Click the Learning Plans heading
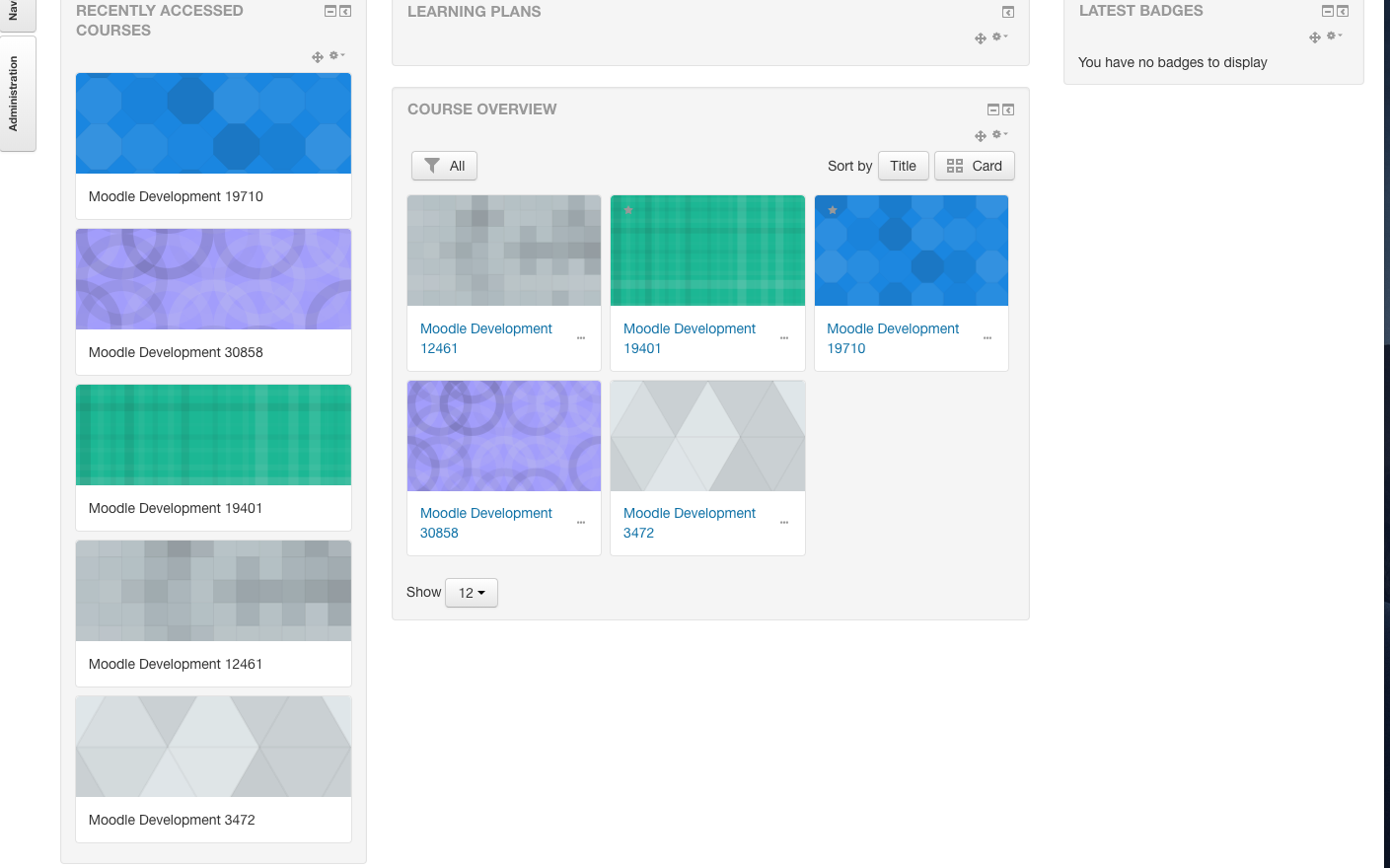 (x=475, y=12)
